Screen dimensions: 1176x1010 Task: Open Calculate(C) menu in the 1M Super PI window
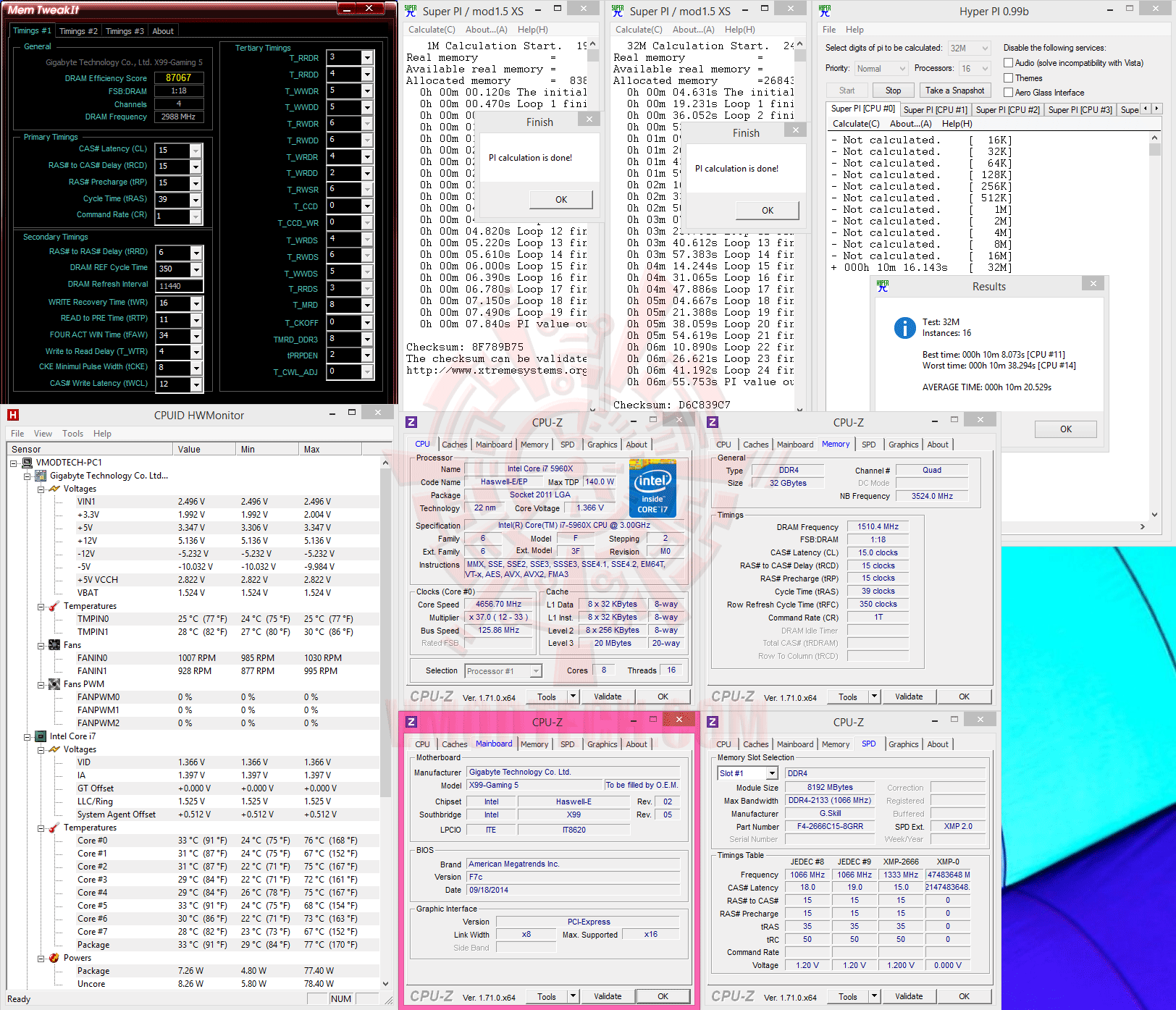point(432,30)
